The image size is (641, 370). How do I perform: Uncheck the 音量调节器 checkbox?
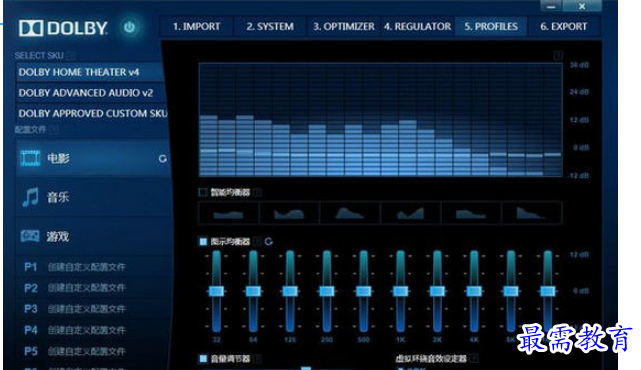click(x=203, y=359)
